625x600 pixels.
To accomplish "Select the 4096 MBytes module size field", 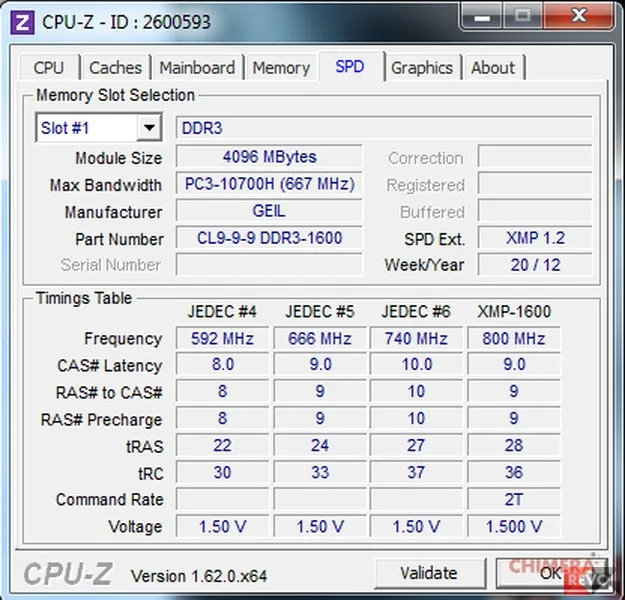I will 269,157.
